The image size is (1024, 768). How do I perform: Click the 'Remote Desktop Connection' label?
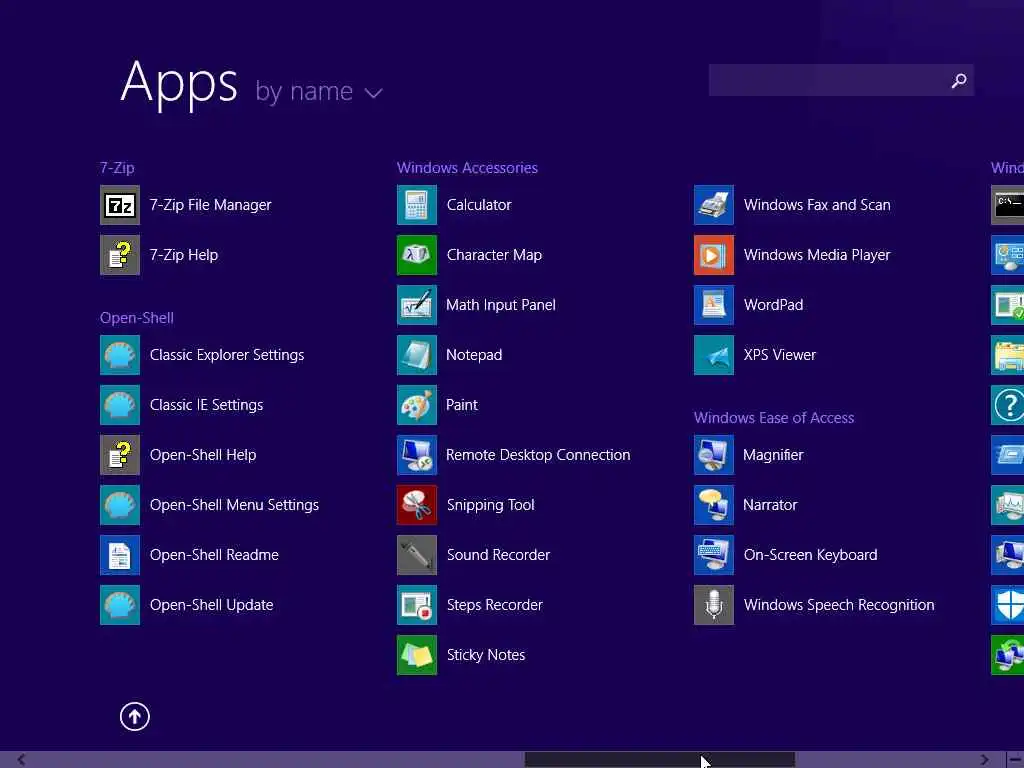[538, 455]
